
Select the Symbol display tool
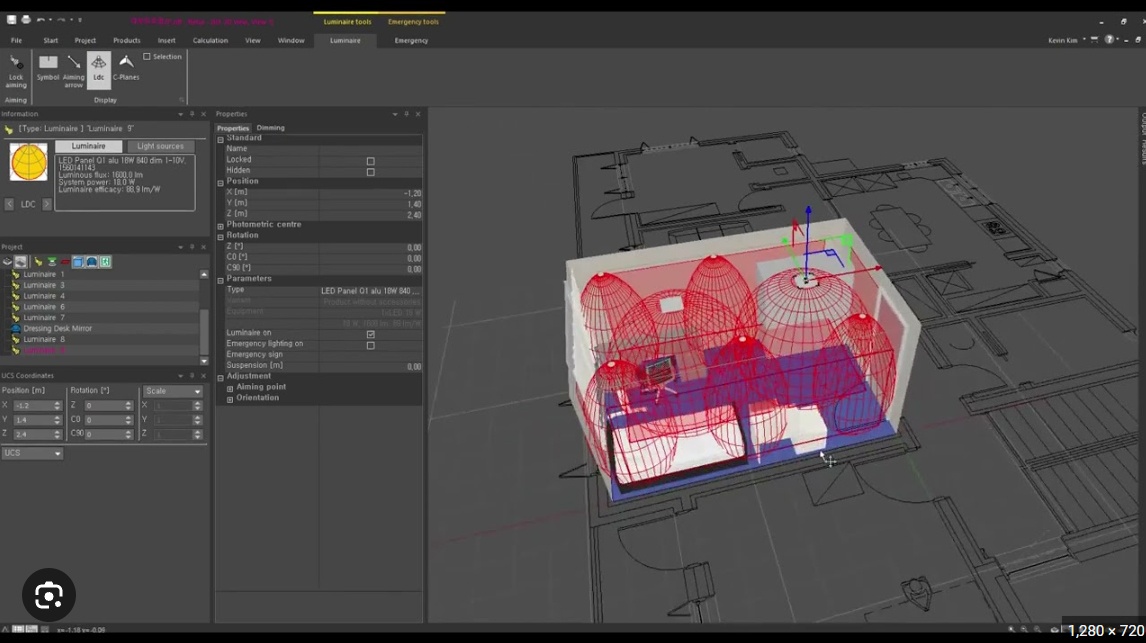coord(48,68)
